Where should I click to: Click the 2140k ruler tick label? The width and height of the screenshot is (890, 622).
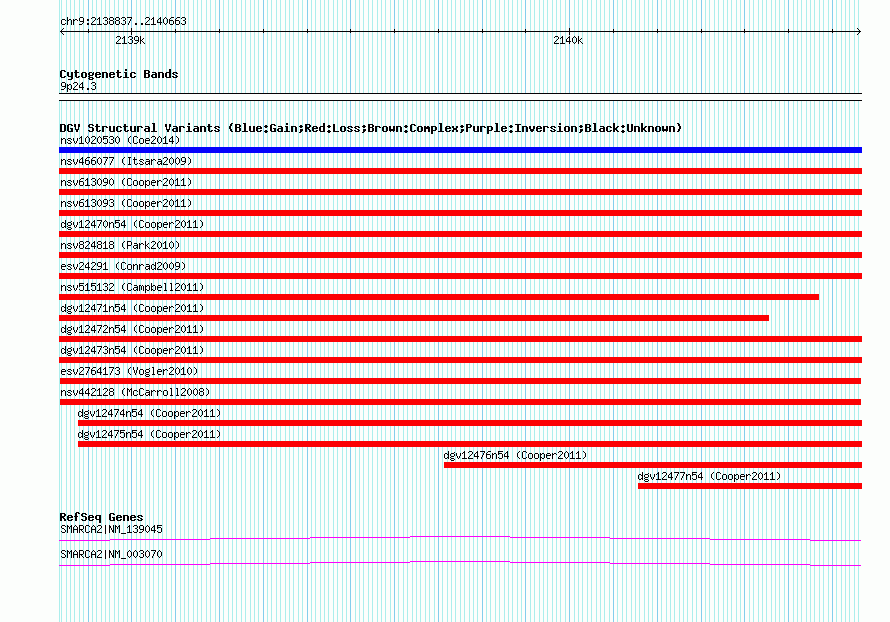[x=568, y=40]
